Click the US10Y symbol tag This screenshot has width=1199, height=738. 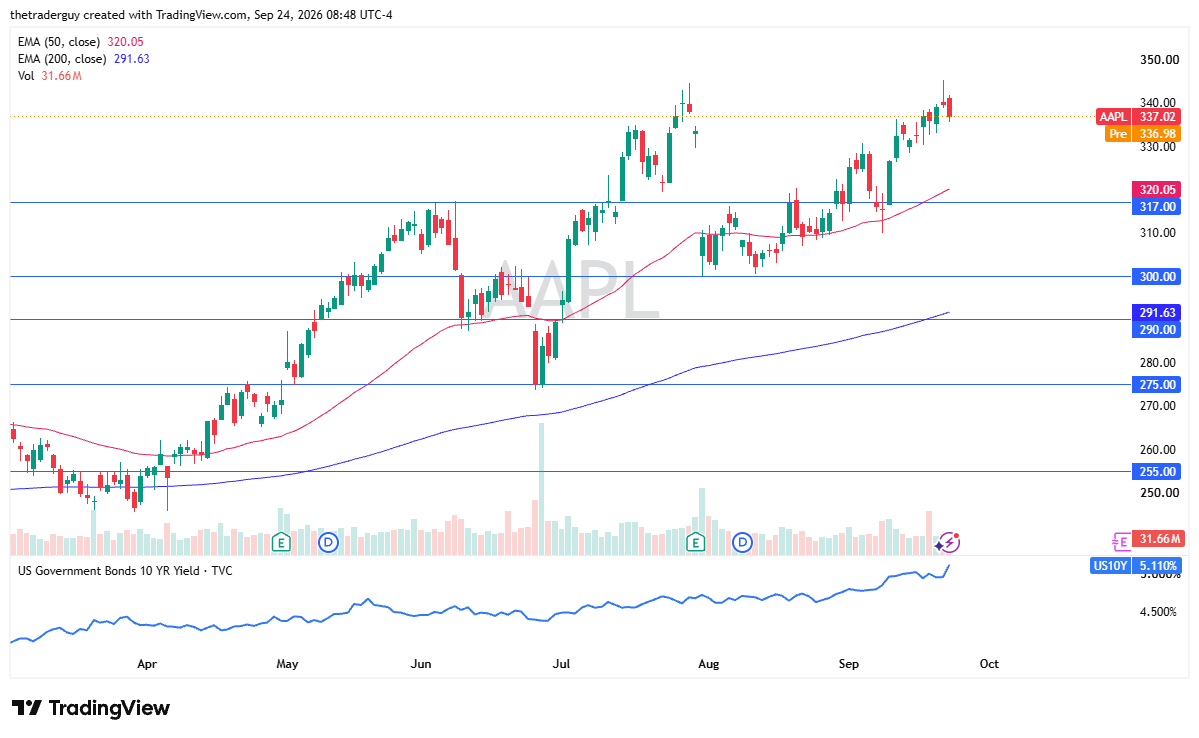[1110, 566]
